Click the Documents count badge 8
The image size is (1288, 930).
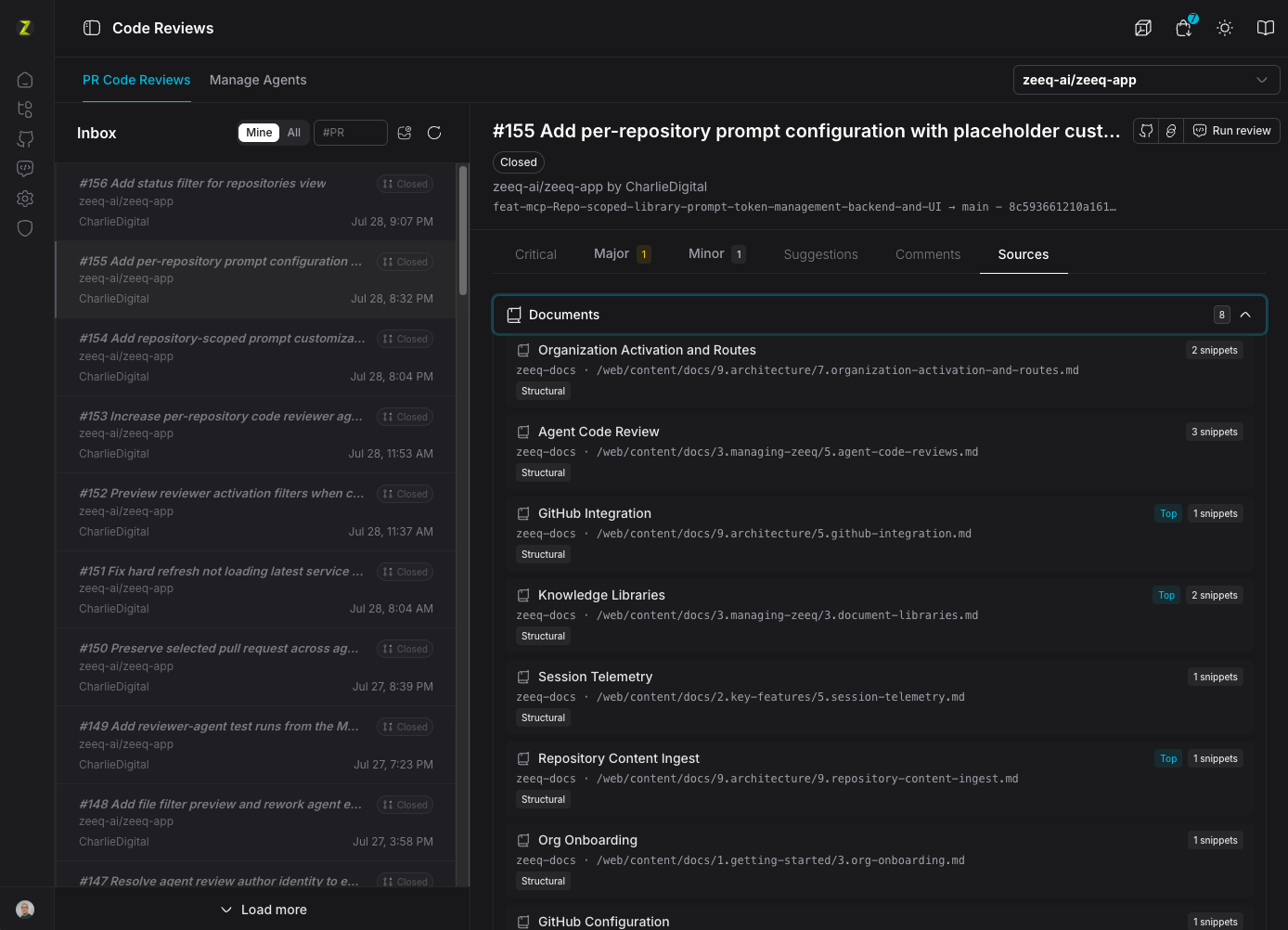[1222, 316]
